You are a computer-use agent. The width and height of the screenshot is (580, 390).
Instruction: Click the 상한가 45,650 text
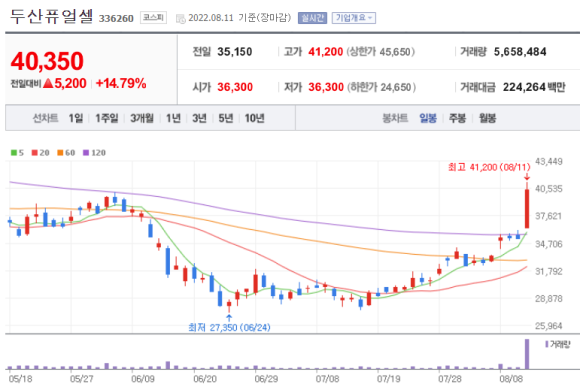(381, 52)
